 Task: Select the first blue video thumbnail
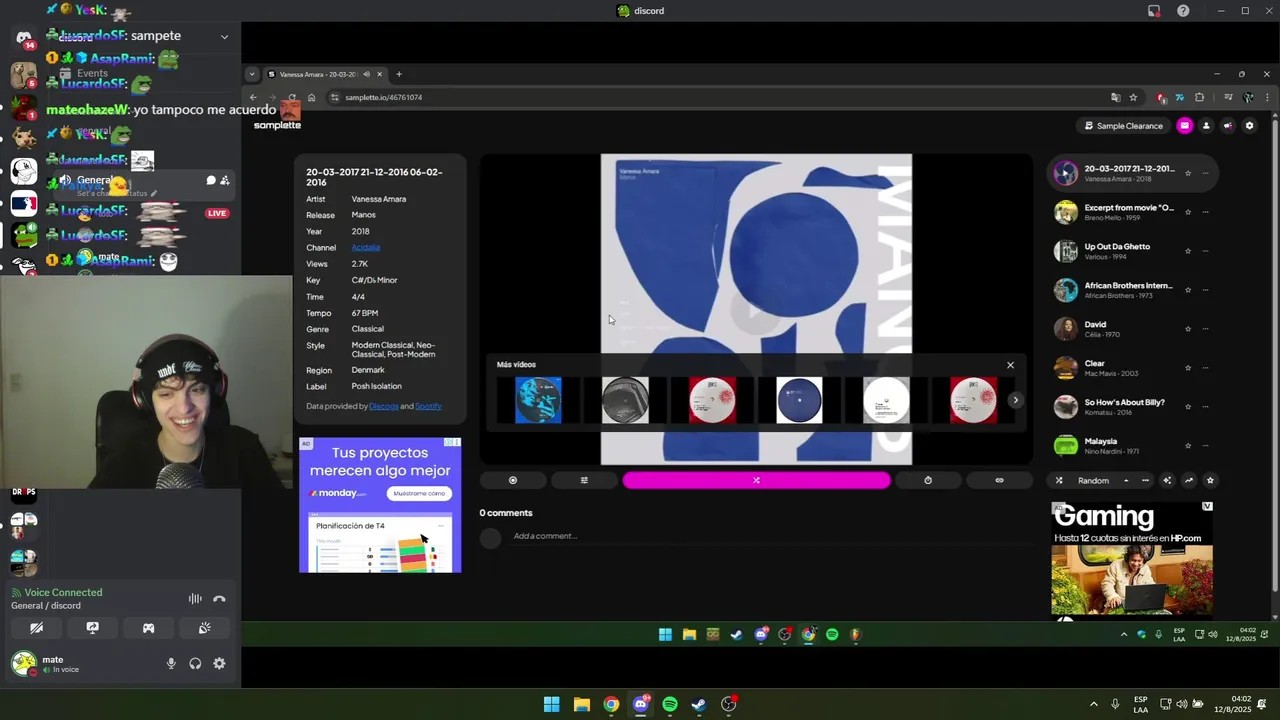coord(538,400)
